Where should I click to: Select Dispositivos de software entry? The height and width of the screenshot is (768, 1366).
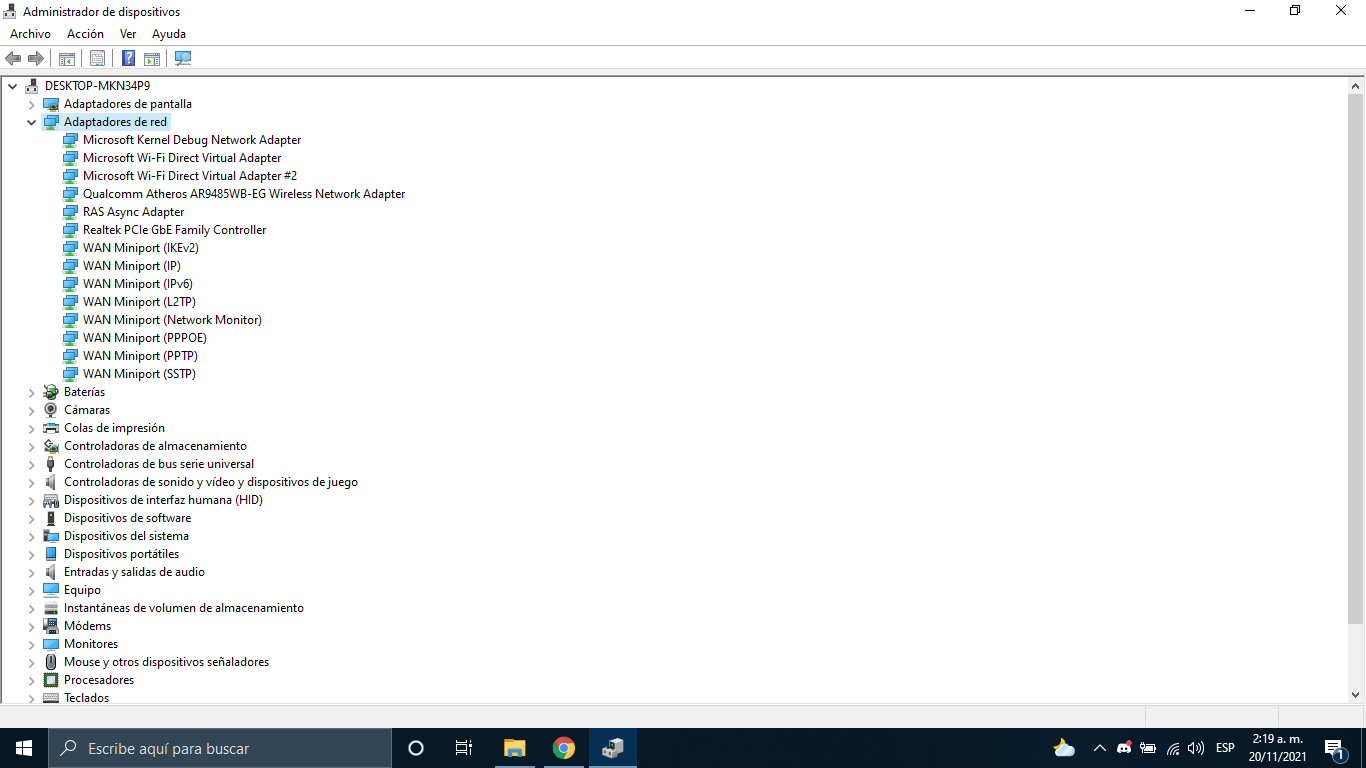tap(127, 518)
